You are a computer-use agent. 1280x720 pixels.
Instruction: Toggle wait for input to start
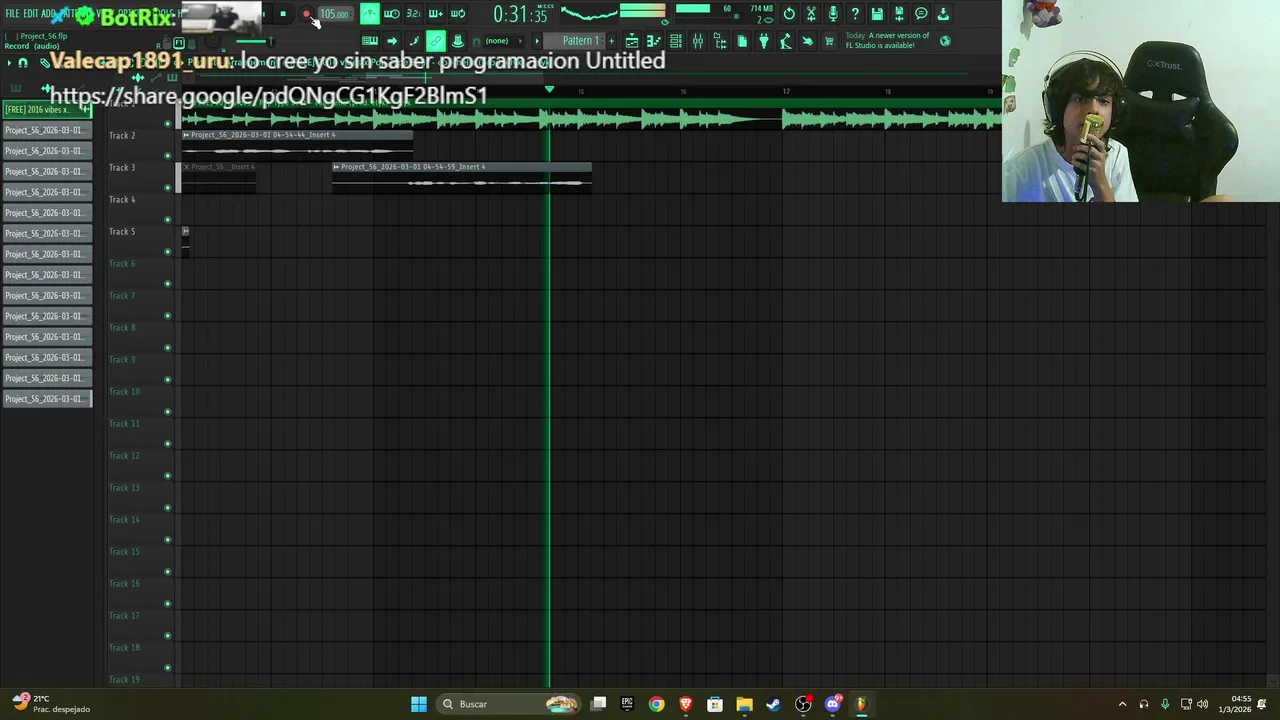tap(392, 14)
